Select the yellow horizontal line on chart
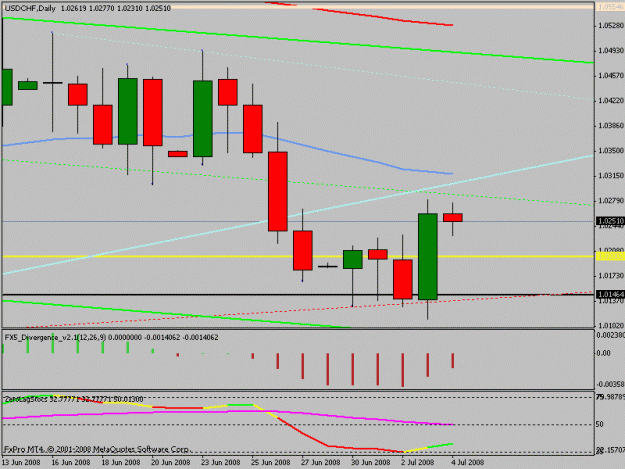Image resolution: width=625 pixels, height=469 pixels. 298,257
